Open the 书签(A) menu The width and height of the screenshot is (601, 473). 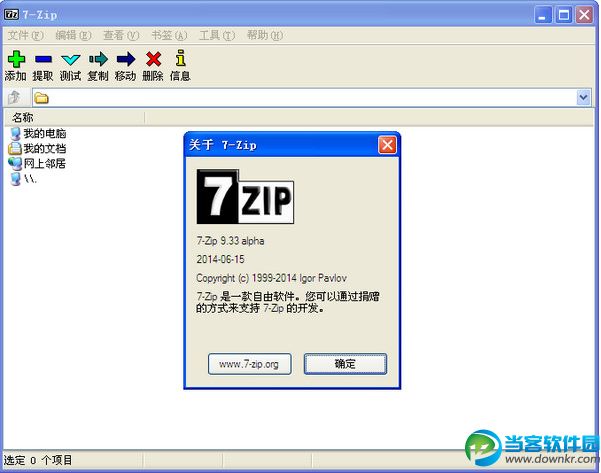(x=169, y=35)
